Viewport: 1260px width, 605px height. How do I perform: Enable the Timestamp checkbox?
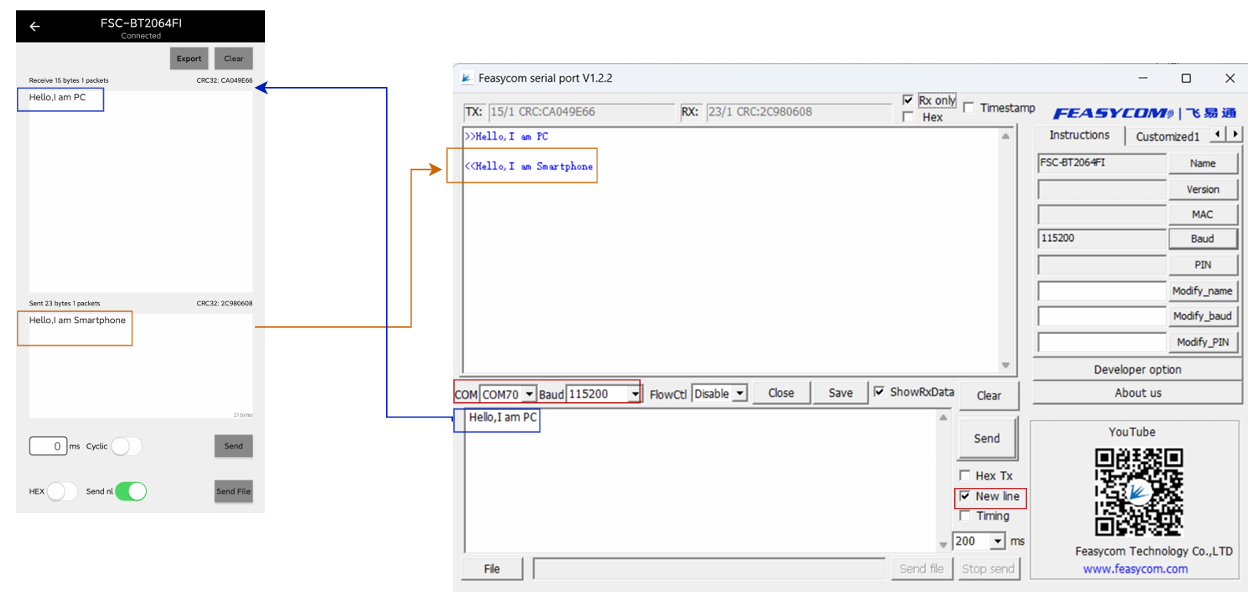pyautogui.click(x=969, y=108)
